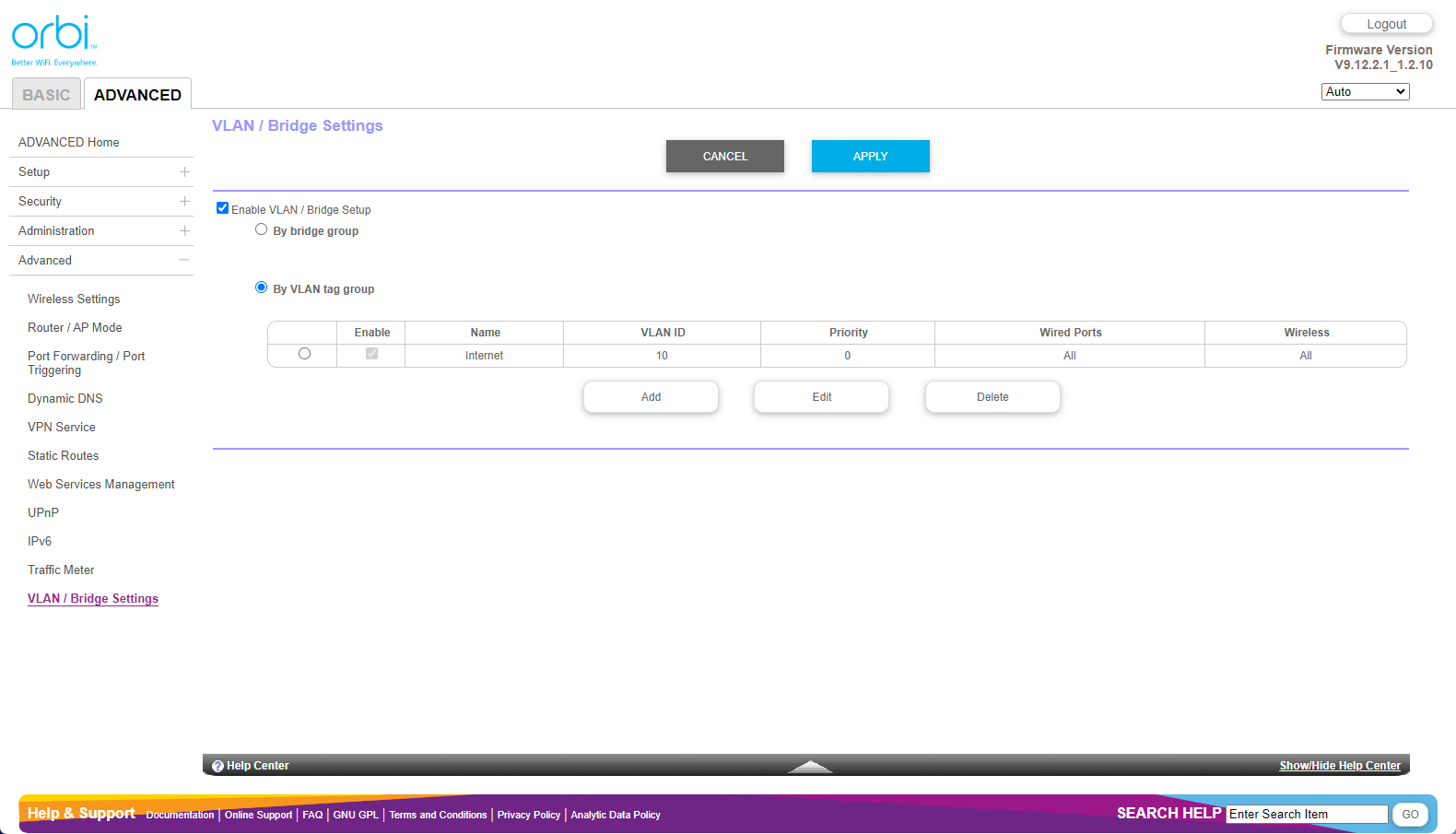This screenshot has height=834, width=1456.
Task: Uncheck Enable VLAN / Bridge Setup
Action: (222, 208)
